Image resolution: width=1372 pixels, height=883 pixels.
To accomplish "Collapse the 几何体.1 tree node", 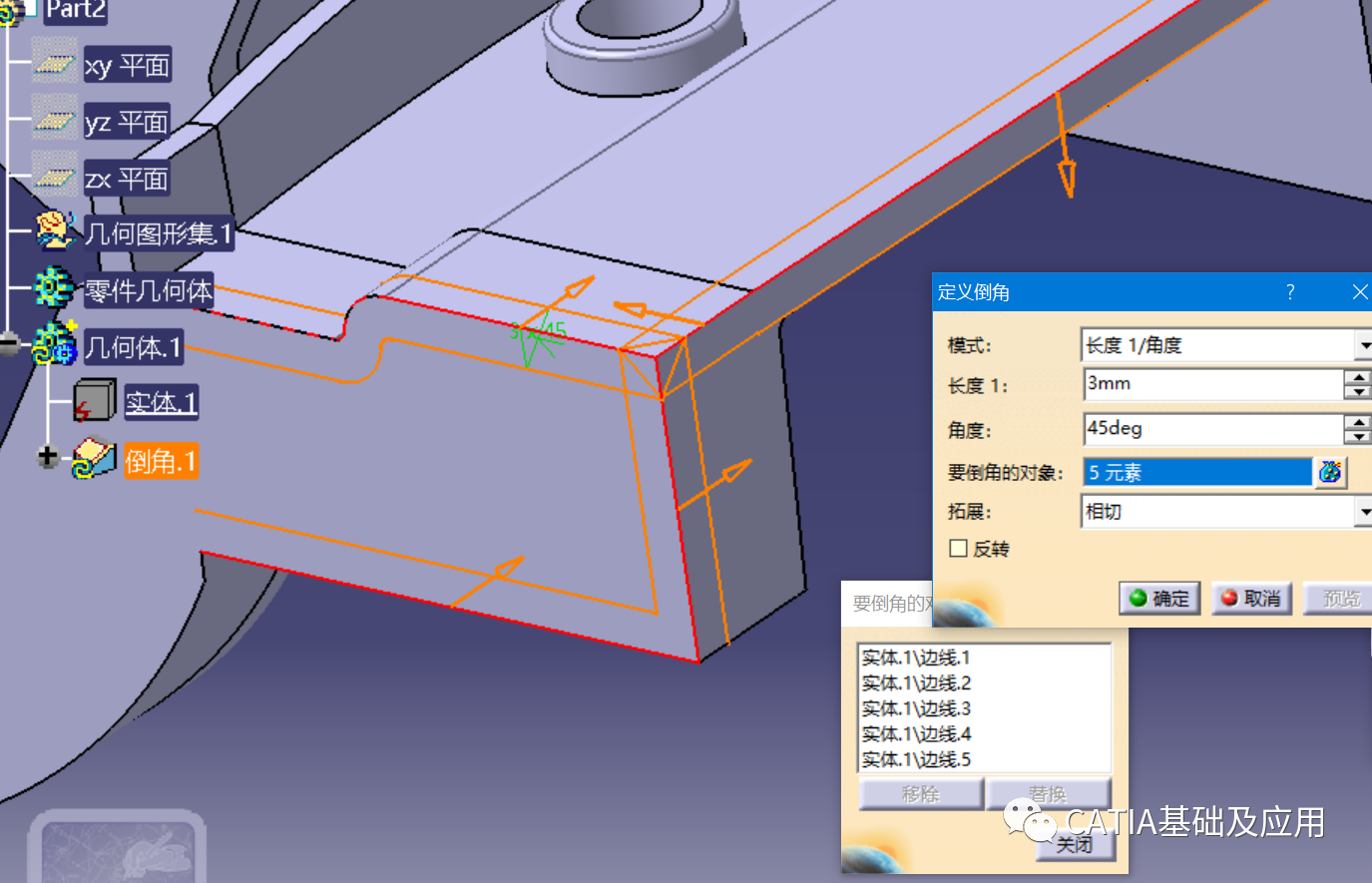I will click(x=9, y=343).
